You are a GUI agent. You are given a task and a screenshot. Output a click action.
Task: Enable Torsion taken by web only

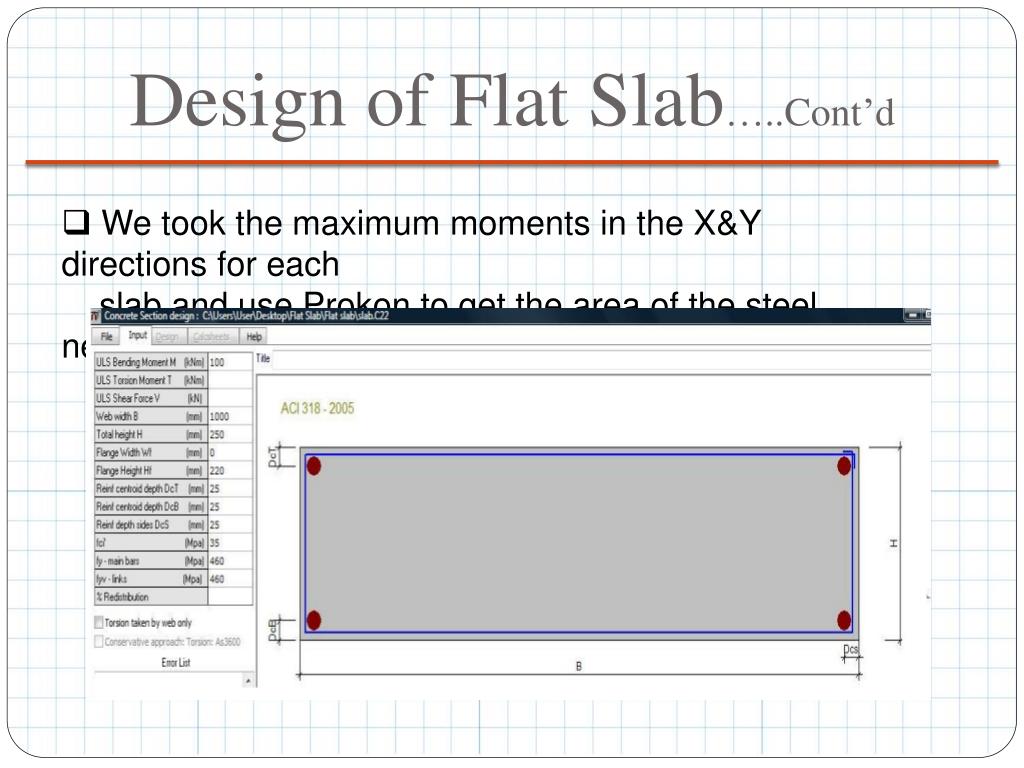(99, 622)
